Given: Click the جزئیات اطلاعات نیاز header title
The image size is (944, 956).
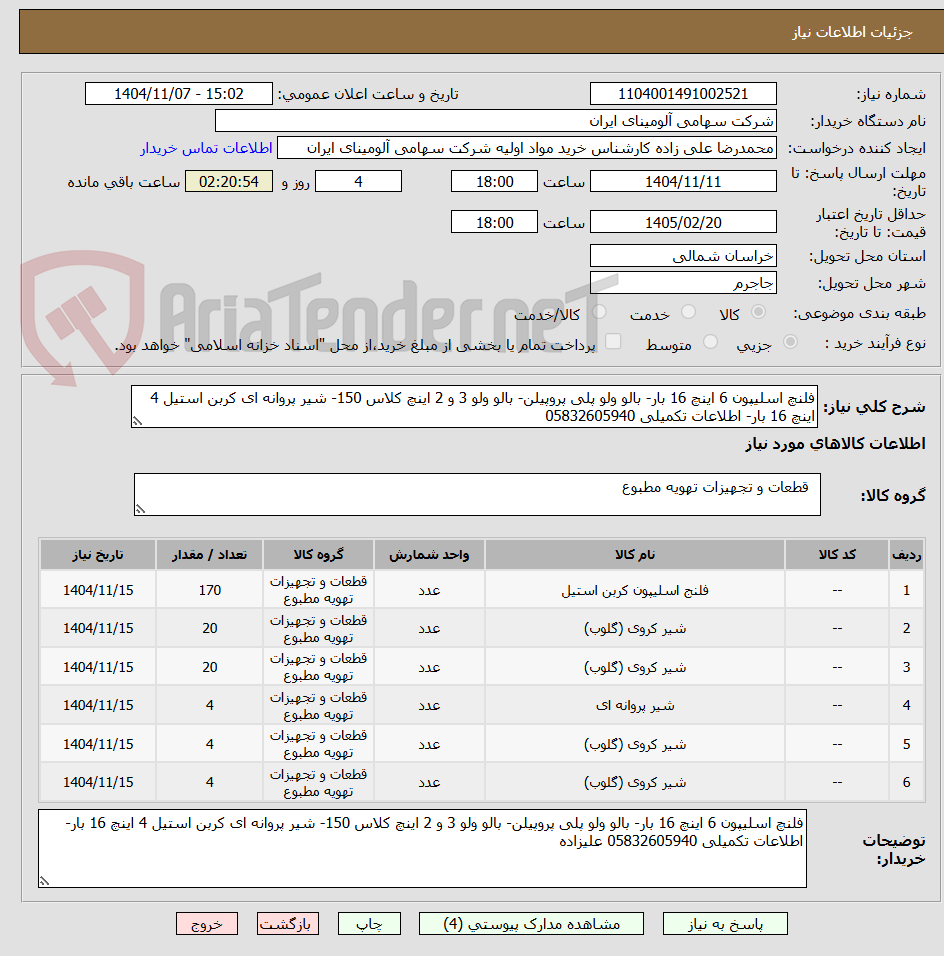Looking at the screenshot, I should tap(852, 32).
